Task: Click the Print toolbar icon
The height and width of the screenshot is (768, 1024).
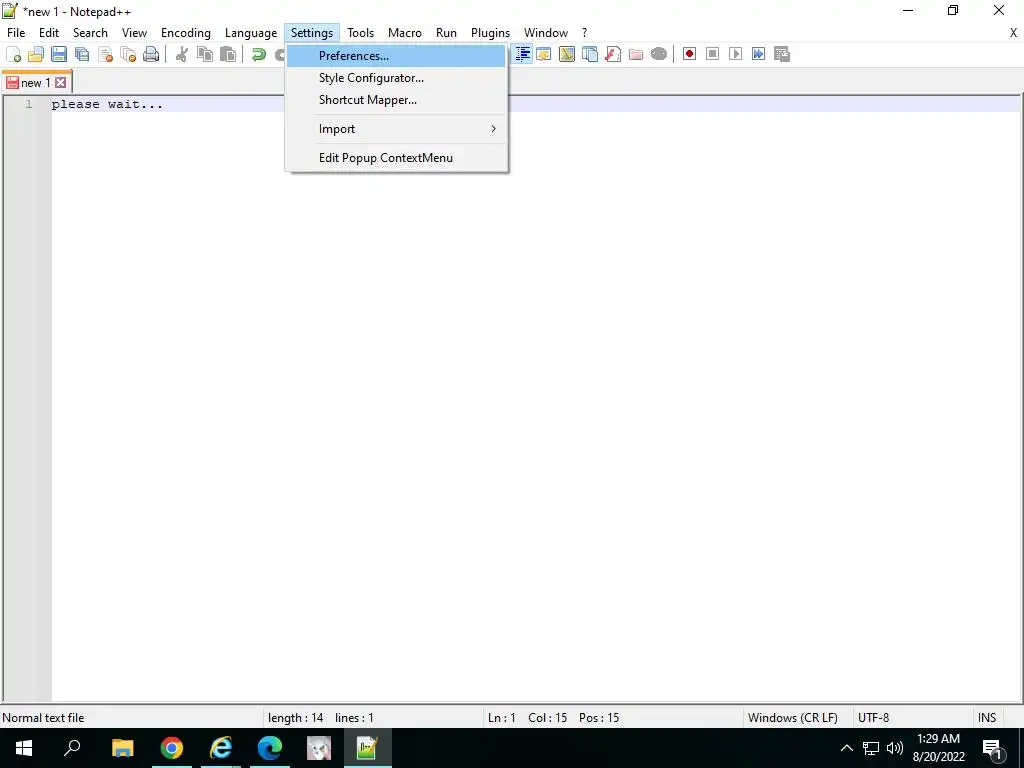Action: coord(151,54)
